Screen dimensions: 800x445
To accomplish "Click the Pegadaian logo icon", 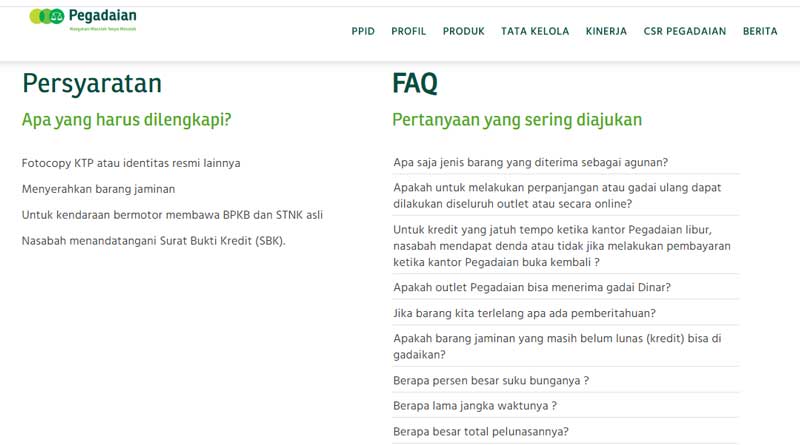I will (x=47, y=16).
